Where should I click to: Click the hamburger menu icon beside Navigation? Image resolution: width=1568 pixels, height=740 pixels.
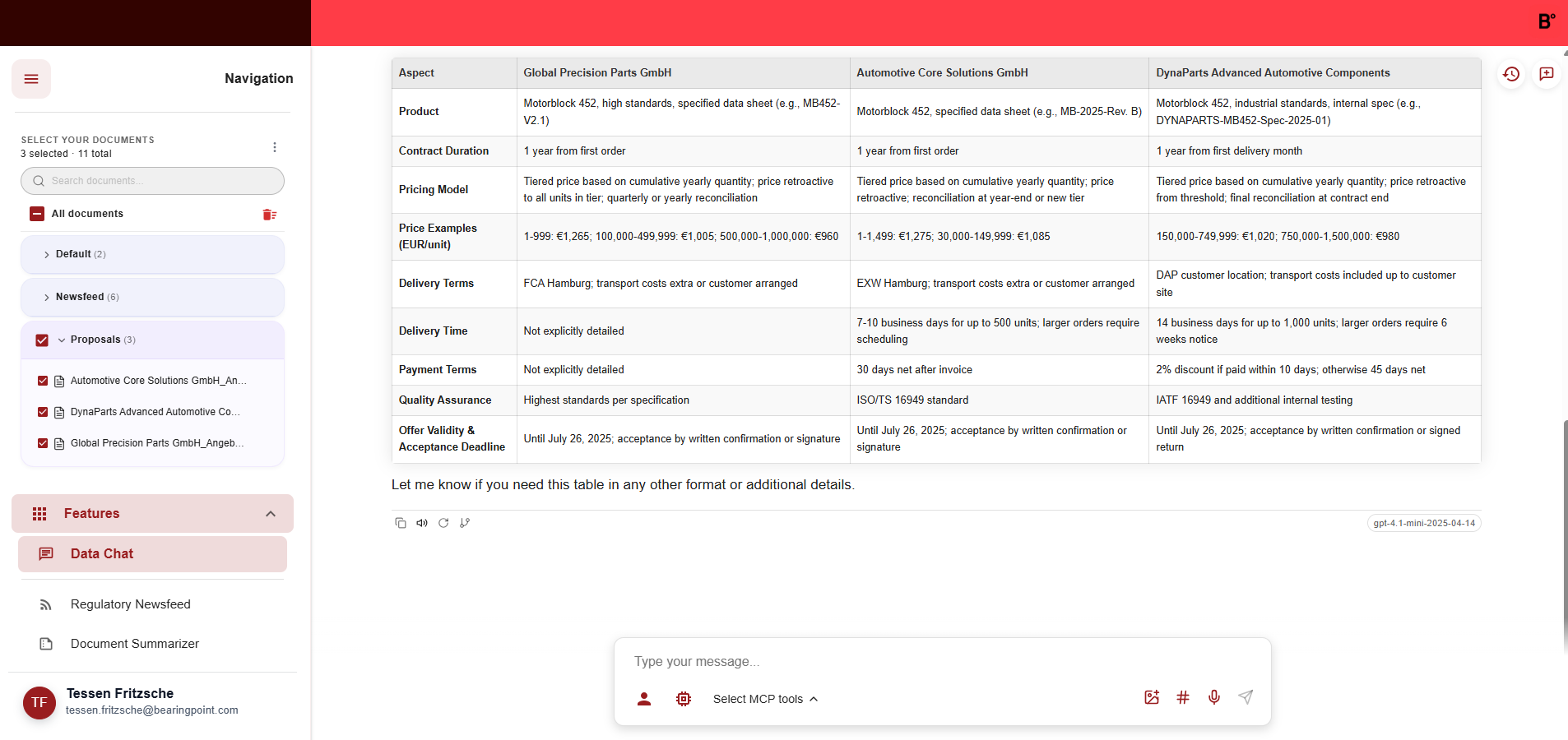click(x=31, y=79)
